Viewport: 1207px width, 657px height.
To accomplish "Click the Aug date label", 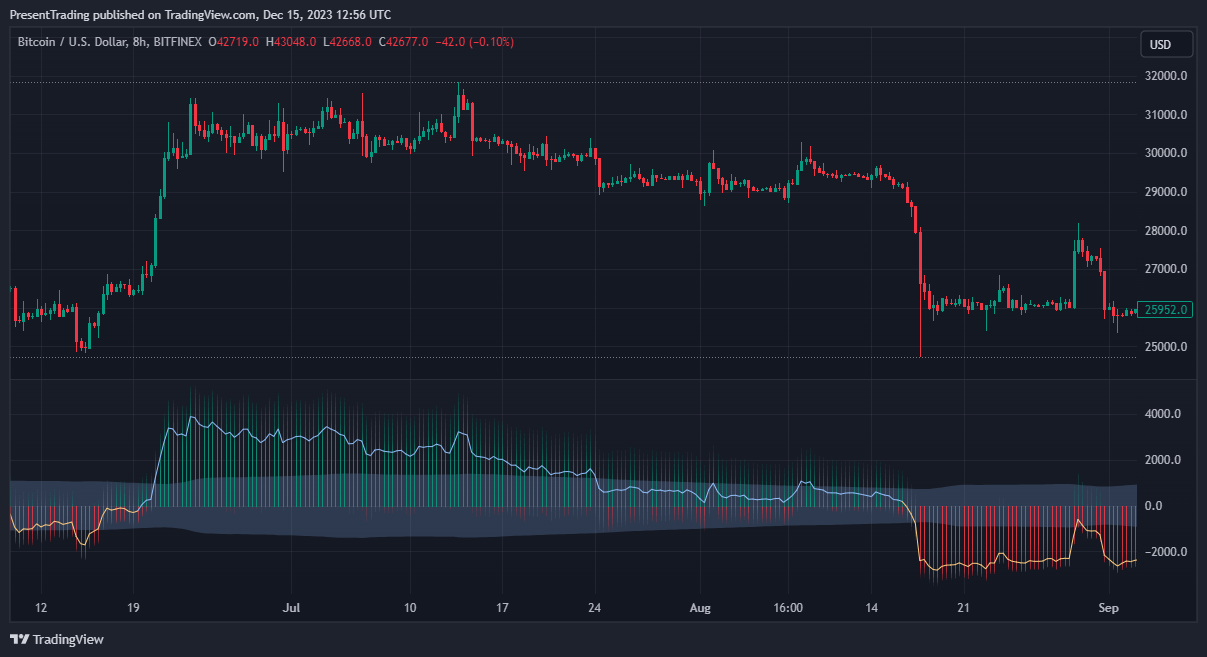I will tap(700, 607).
